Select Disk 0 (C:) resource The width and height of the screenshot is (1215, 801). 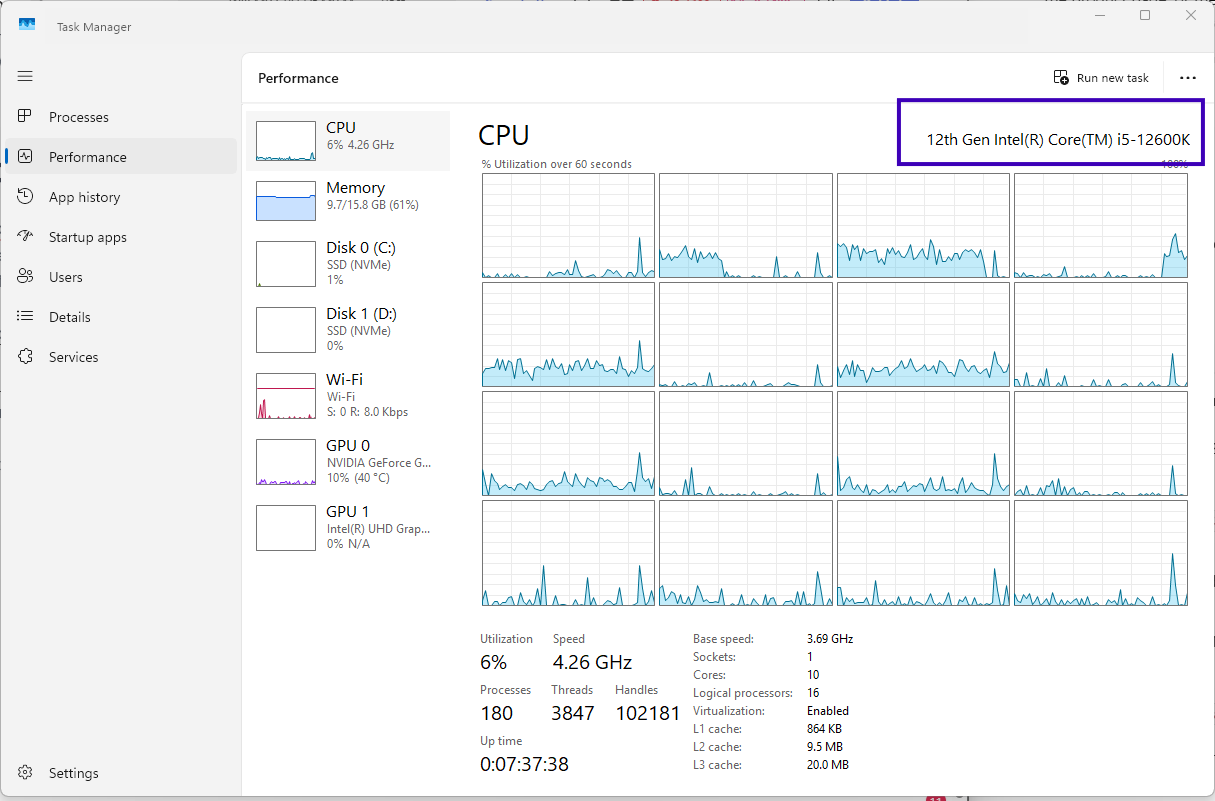pyautogui.click(x=348, y=264)
